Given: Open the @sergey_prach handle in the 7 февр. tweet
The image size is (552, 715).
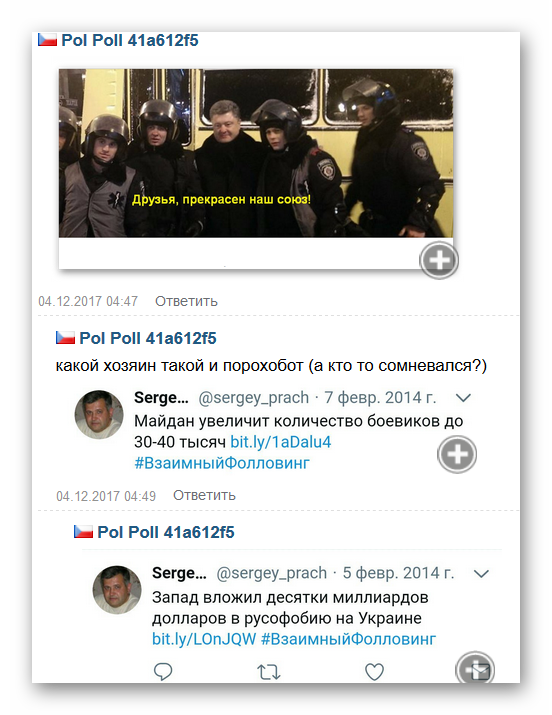Looking at the screenshot, I should [x=253, y=398].
